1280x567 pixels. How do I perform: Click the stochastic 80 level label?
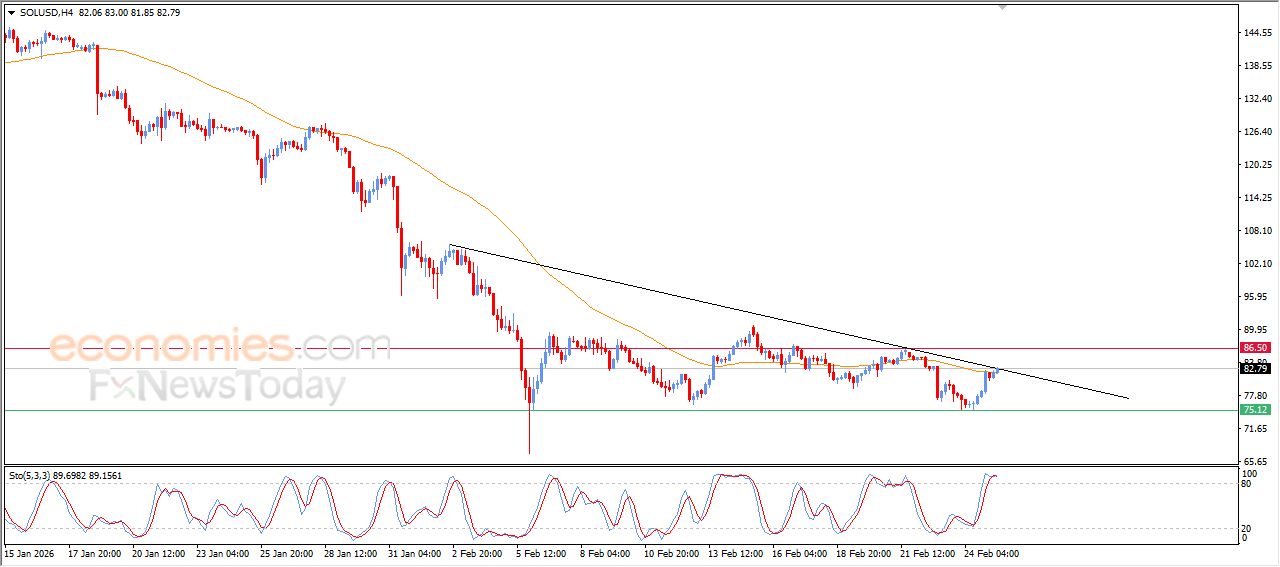(1246, 484)
